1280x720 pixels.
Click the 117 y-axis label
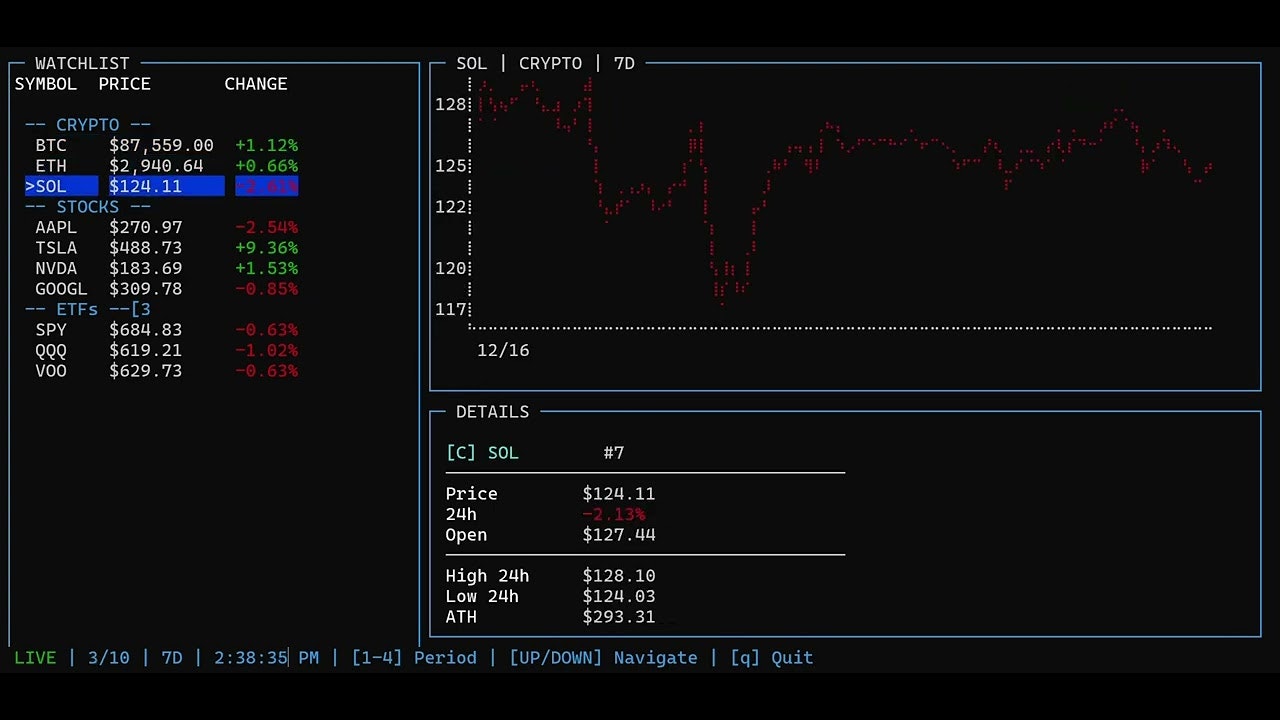[x=451, y=309]
